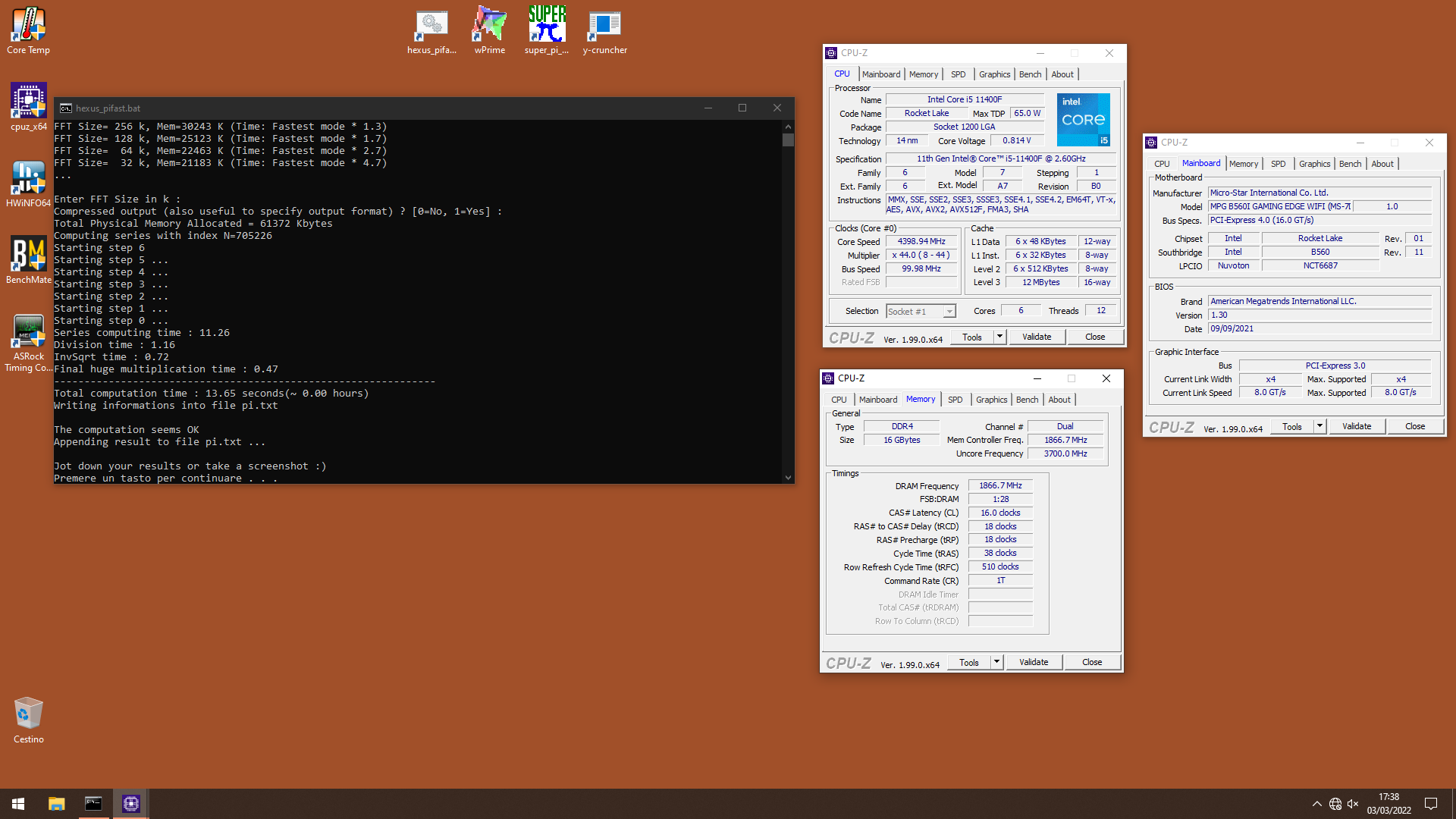This screenshot has height=819, width=1456.
Task: Switch to Mainboard tab in CPU window
Action: coord(881,74)
